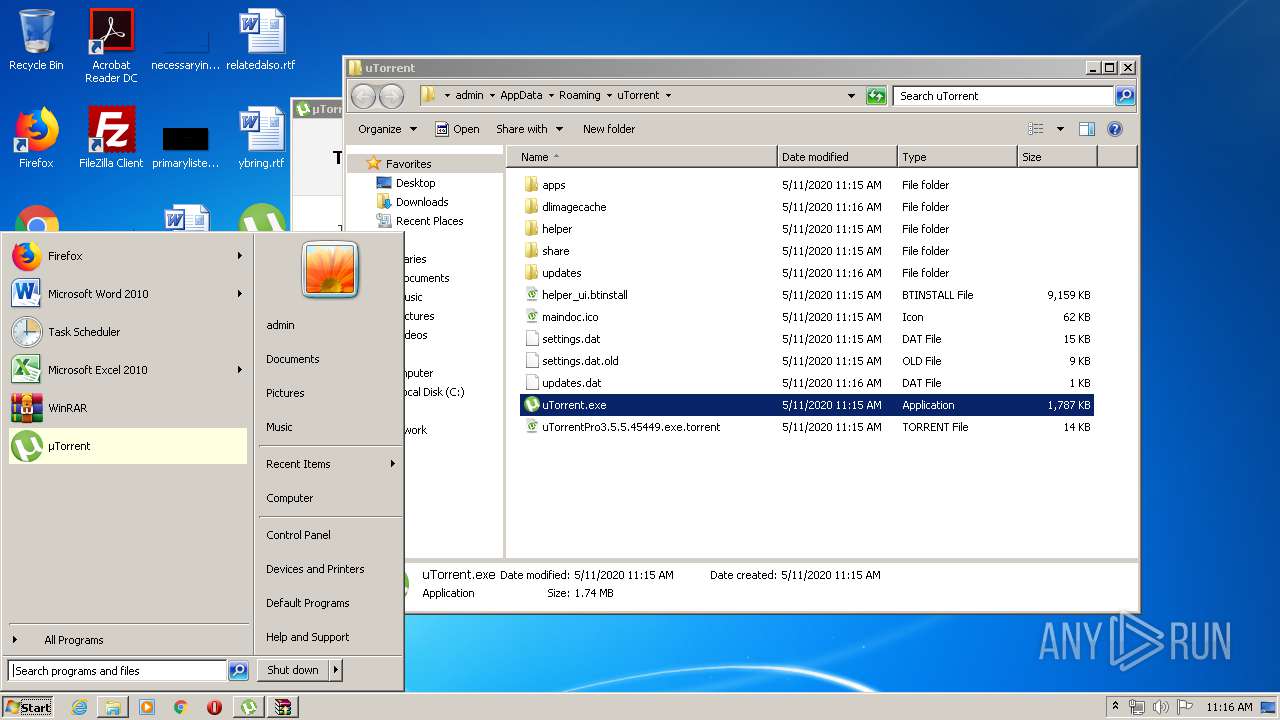The width and height of the screenshot is (1280, 720).
Task: Sort by Name column header
Action: coord(642,157)
